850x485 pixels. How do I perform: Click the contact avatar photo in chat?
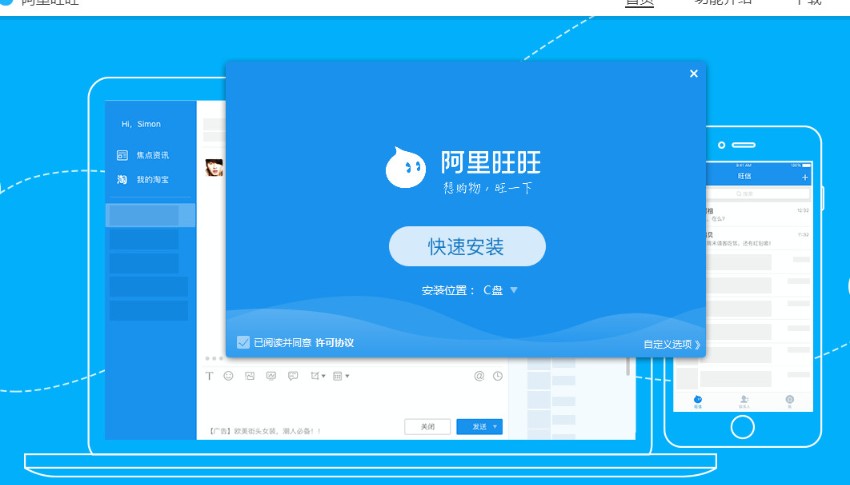(214, 167)
